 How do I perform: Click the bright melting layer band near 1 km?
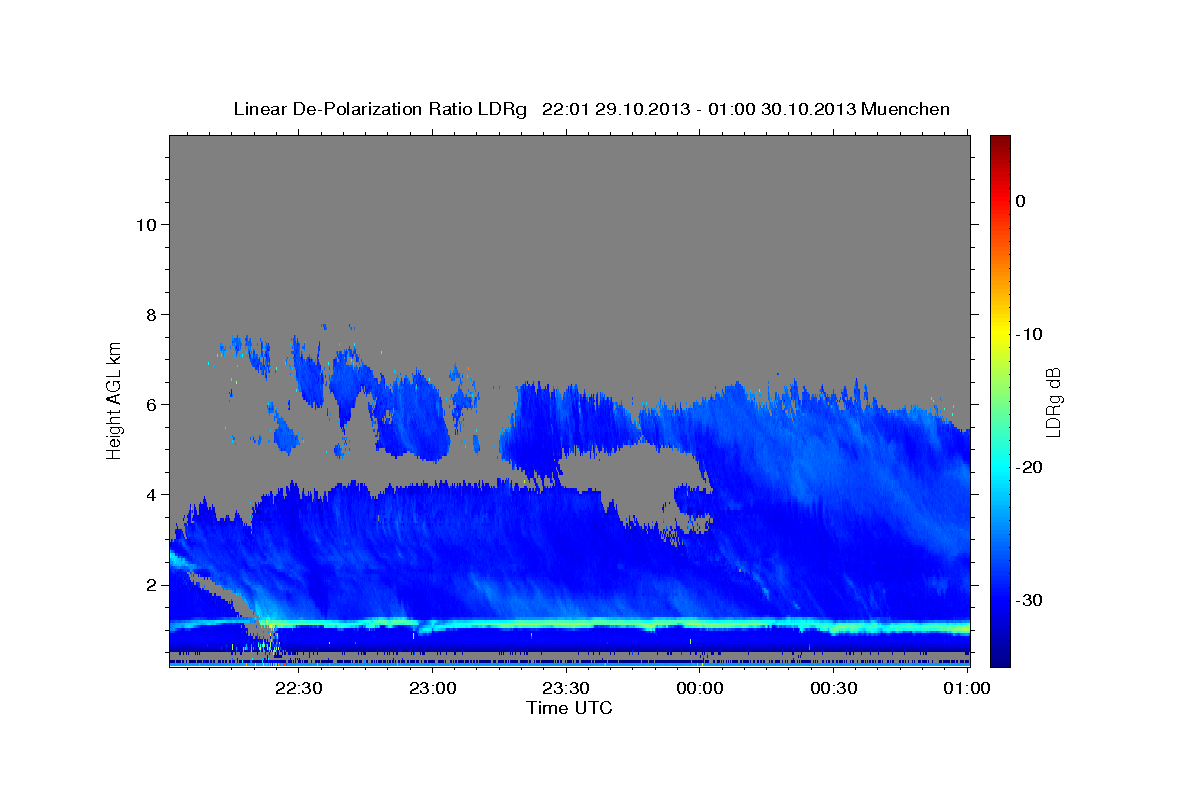[569, 625]
